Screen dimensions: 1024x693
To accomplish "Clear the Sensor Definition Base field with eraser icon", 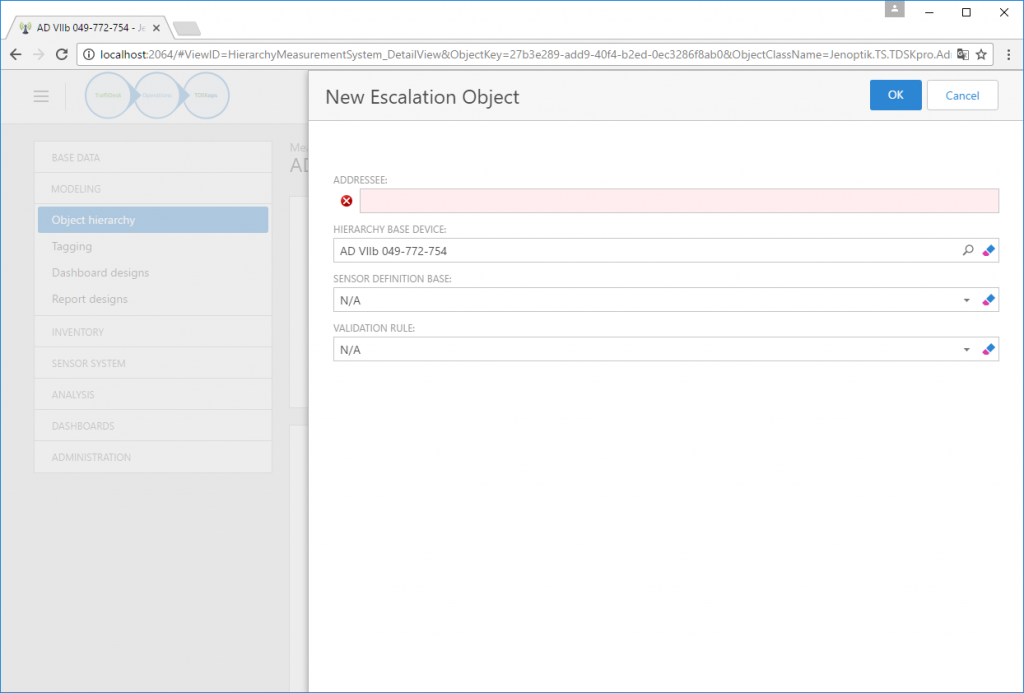I will pos(989,299).
